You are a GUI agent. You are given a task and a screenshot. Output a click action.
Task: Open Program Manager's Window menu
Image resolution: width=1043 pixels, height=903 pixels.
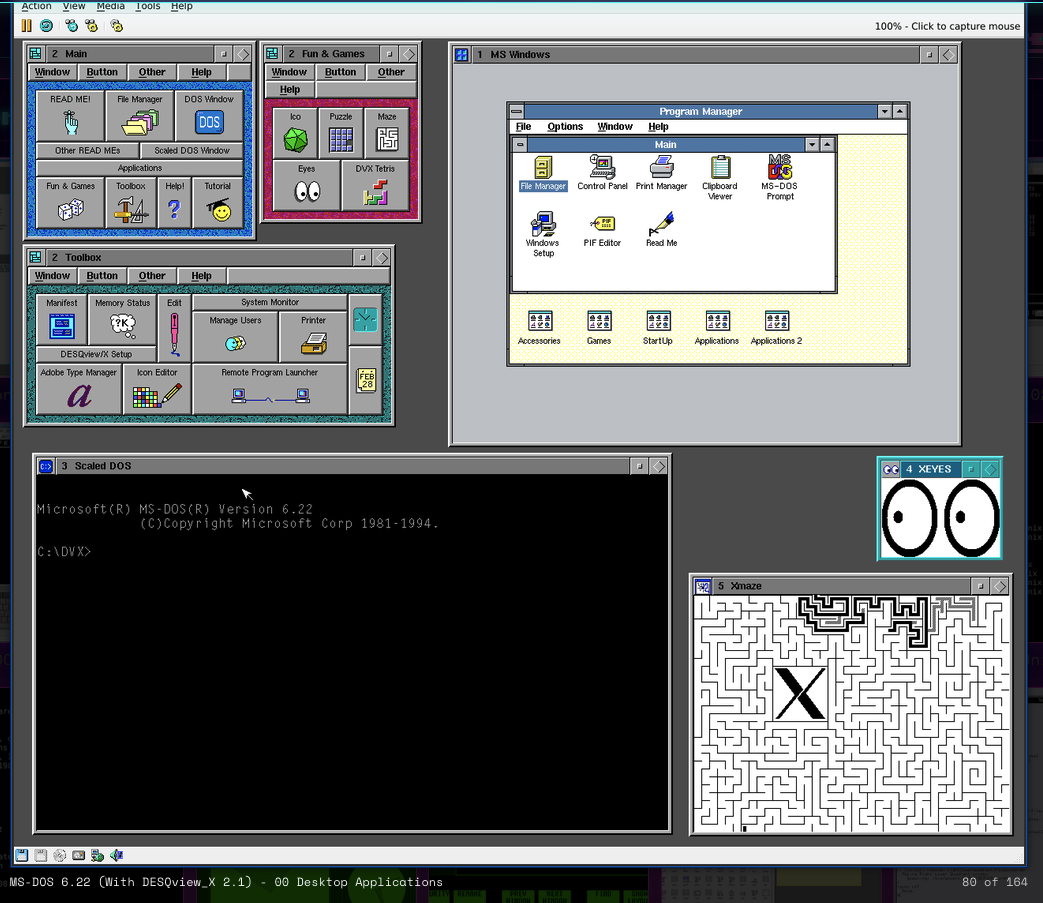615,126
